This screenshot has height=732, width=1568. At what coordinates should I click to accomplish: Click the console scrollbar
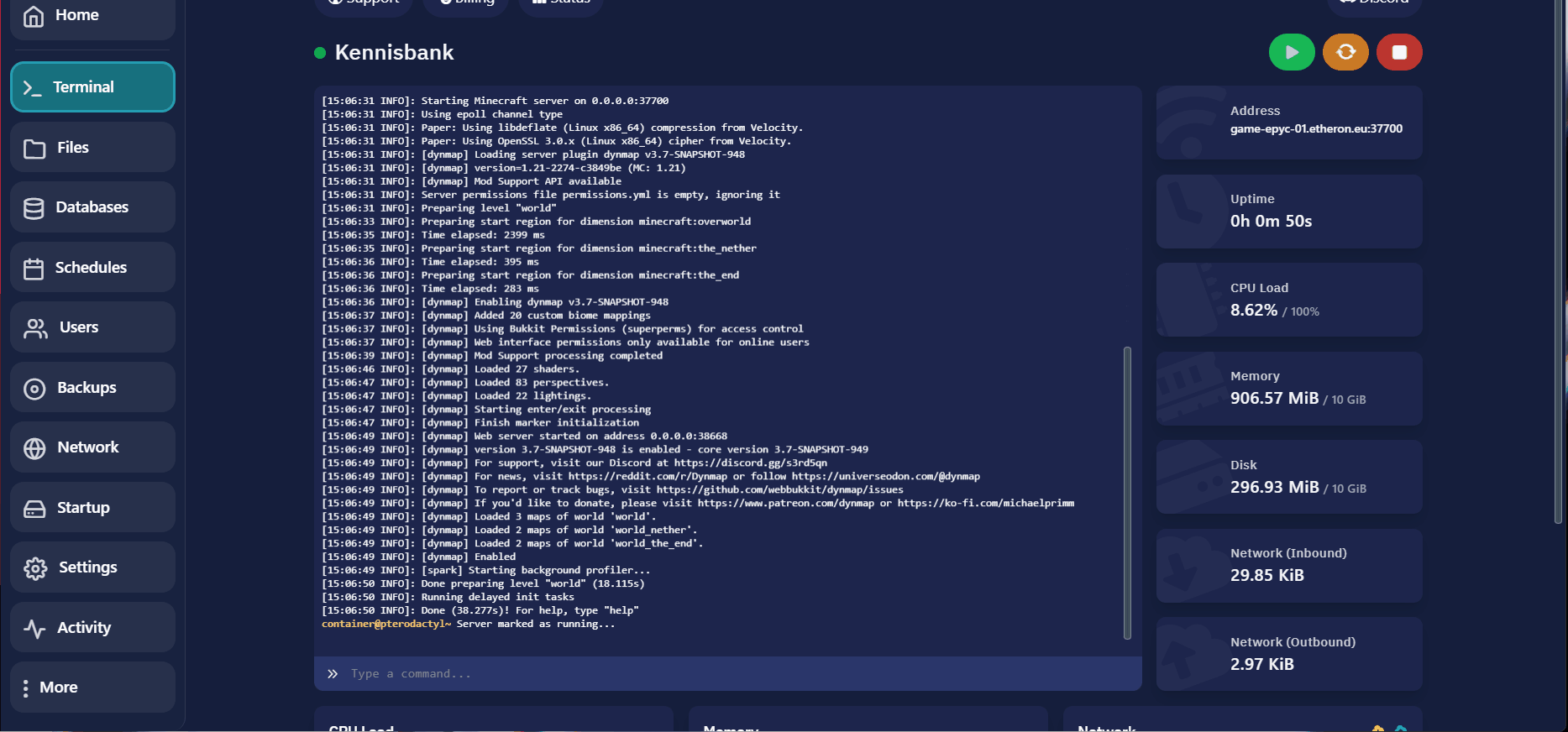point(1127,492)
